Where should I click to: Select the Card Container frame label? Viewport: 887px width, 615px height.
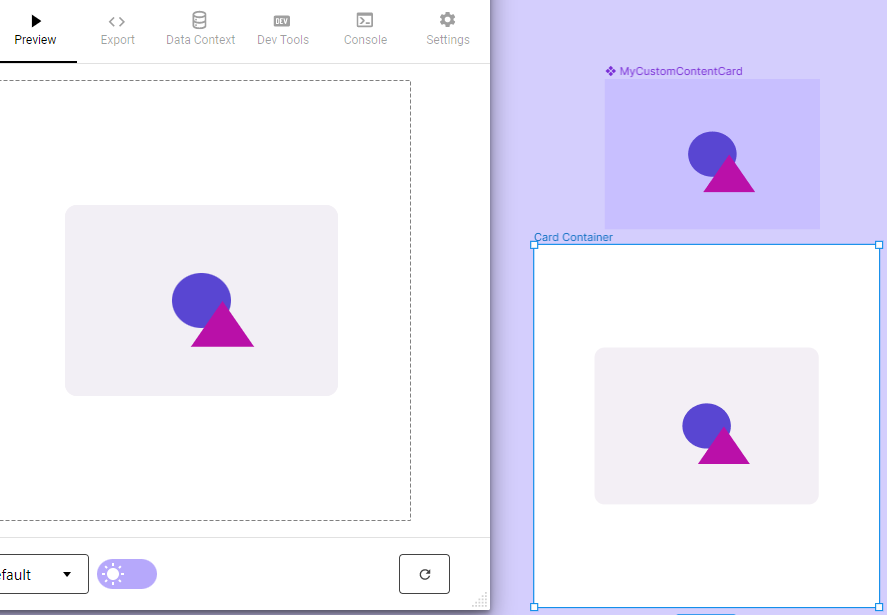click(573, 237)
